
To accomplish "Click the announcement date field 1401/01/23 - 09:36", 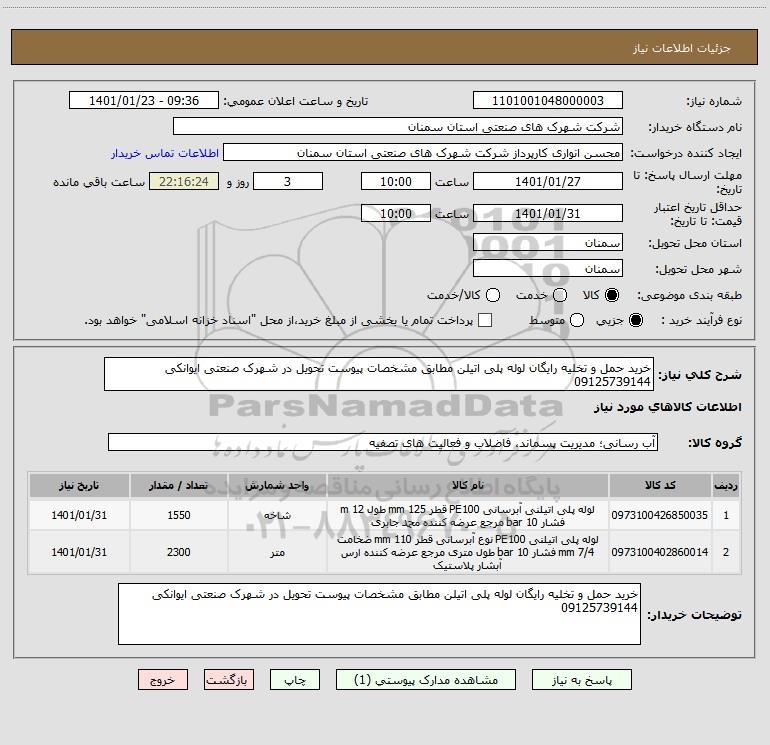I will (x=144, y=101).
